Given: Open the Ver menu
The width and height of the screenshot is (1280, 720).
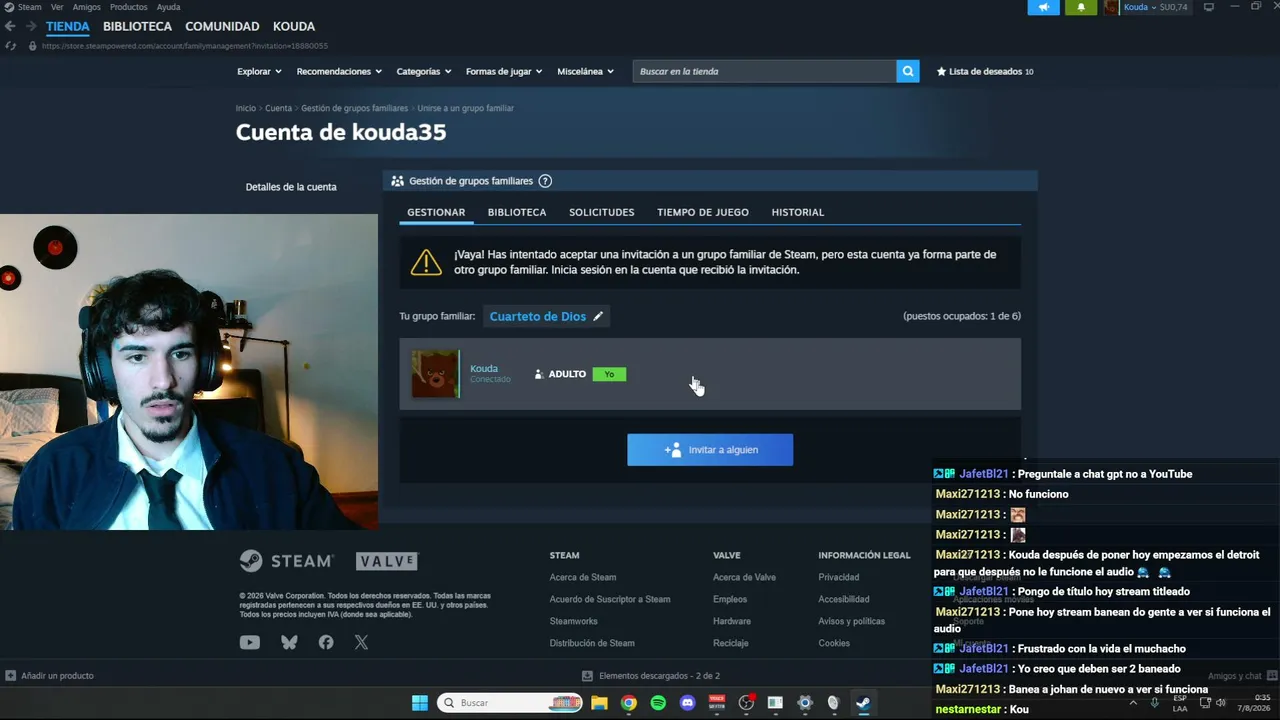Looking at the screenshot, I should point(57,7).
